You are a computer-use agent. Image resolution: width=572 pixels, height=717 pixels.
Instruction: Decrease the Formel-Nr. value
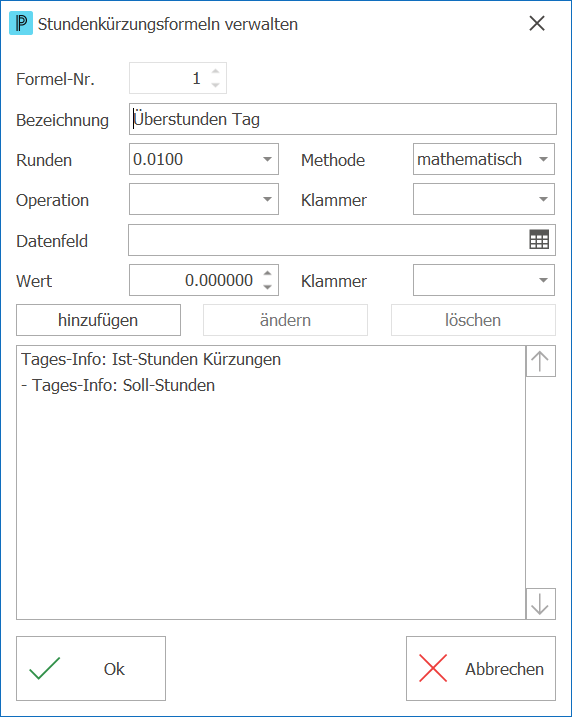[x=215, y=85]
